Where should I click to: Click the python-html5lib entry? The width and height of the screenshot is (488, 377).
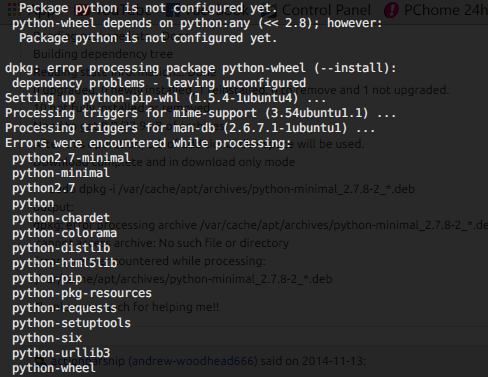click(x=65, y=263)
